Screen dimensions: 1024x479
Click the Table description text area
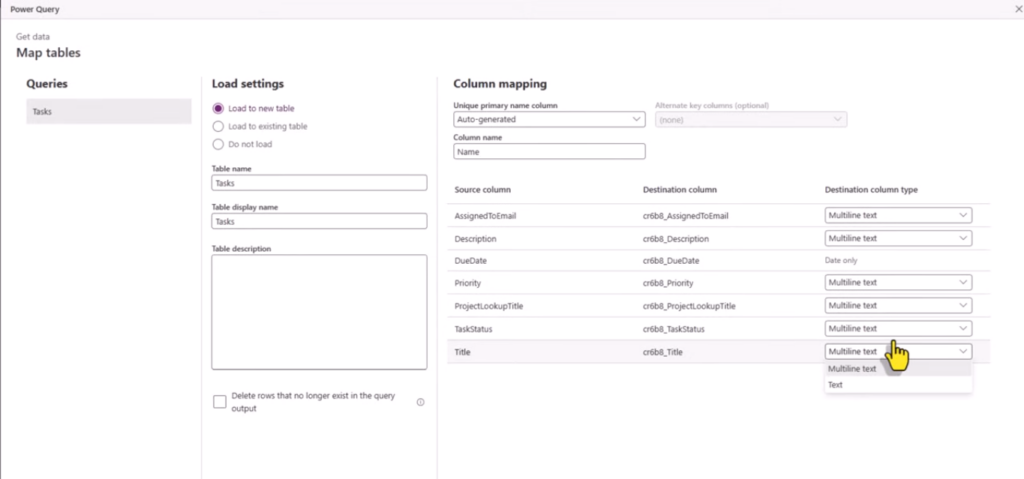pyautogui.click(x=319, y=312)
